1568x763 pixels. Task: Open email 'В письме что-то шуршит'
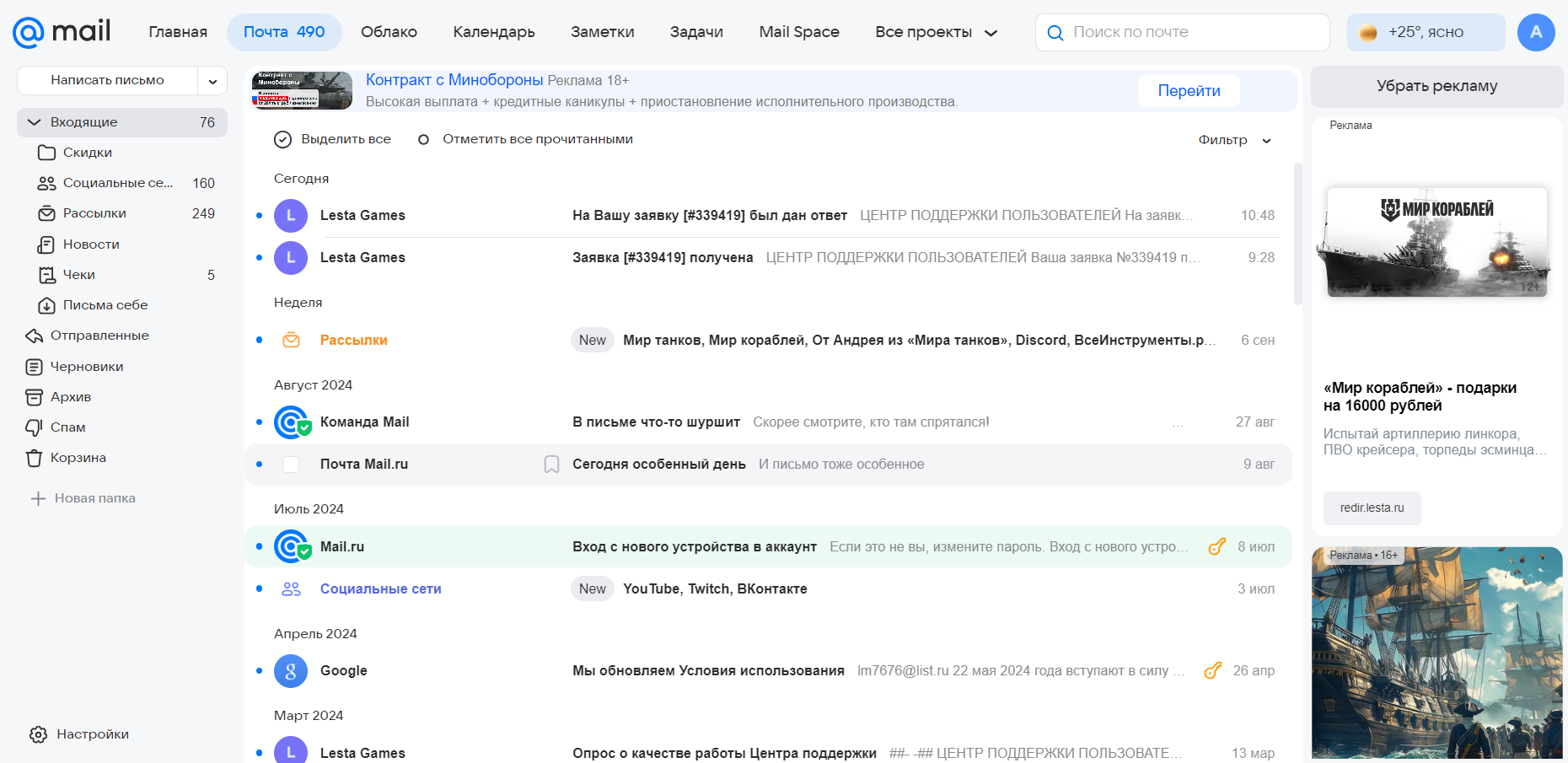(x=768, y=422)
